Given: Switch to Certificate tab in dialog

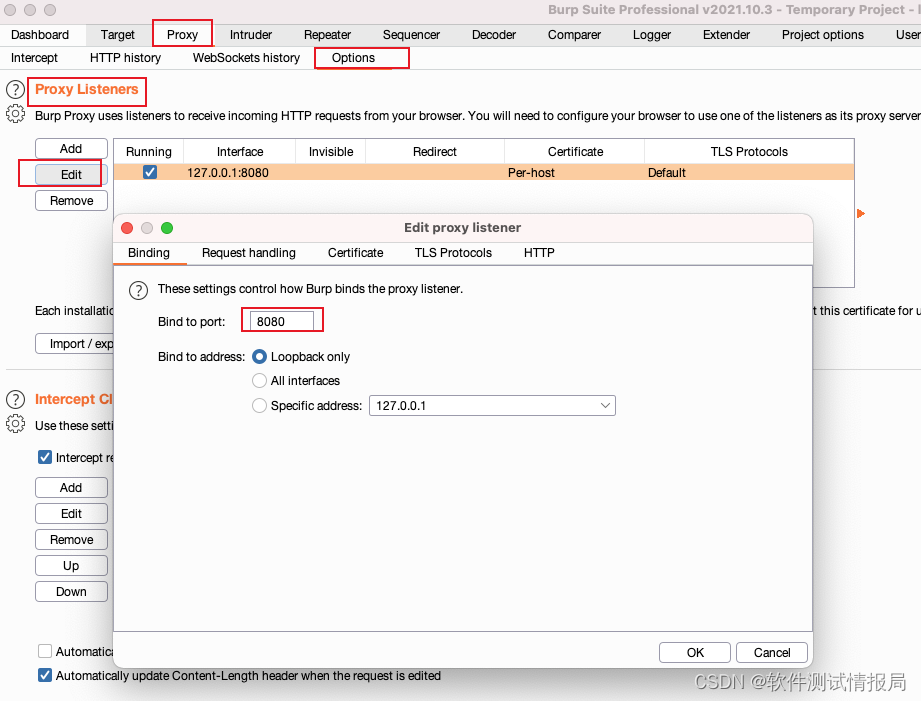Looking at the screenshot, I should (355, 253).
